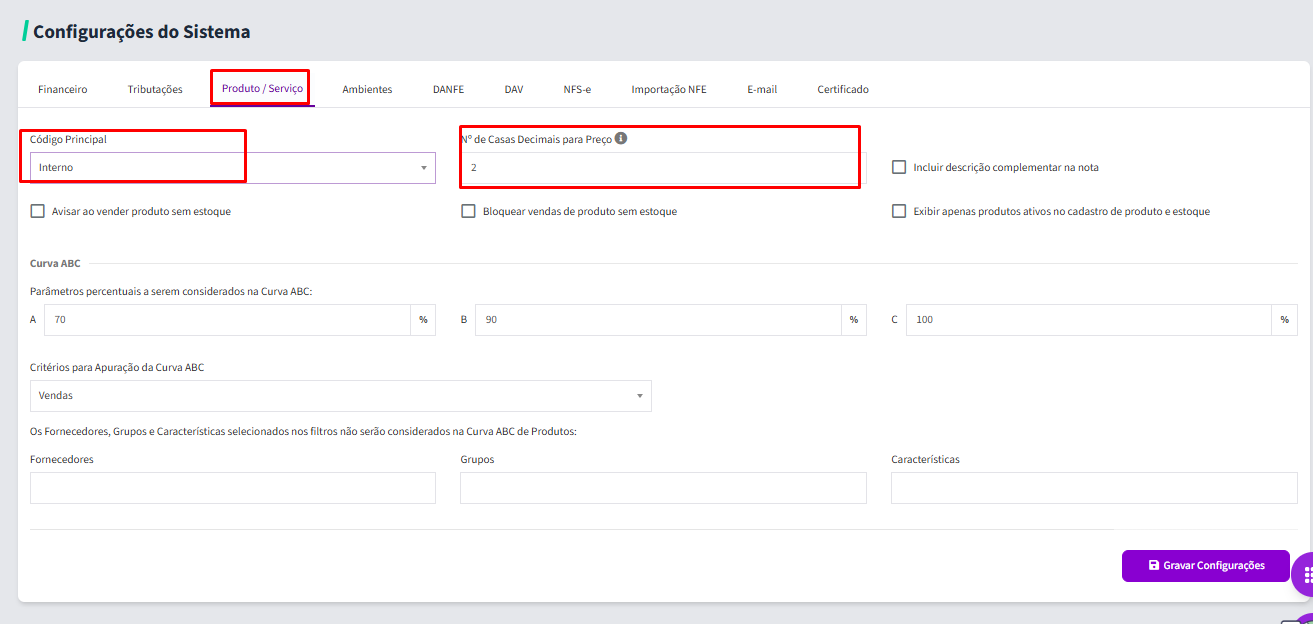Focus the Curva ABC B percentage field
The height and width of the screenshot is (624, 1313).
tap(658, 320)
